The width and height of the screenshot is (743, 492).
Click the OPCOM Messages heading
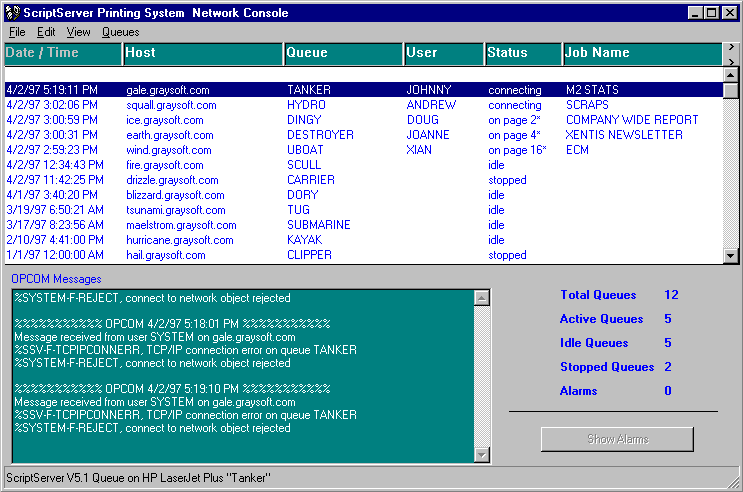(x=56, y=279)
